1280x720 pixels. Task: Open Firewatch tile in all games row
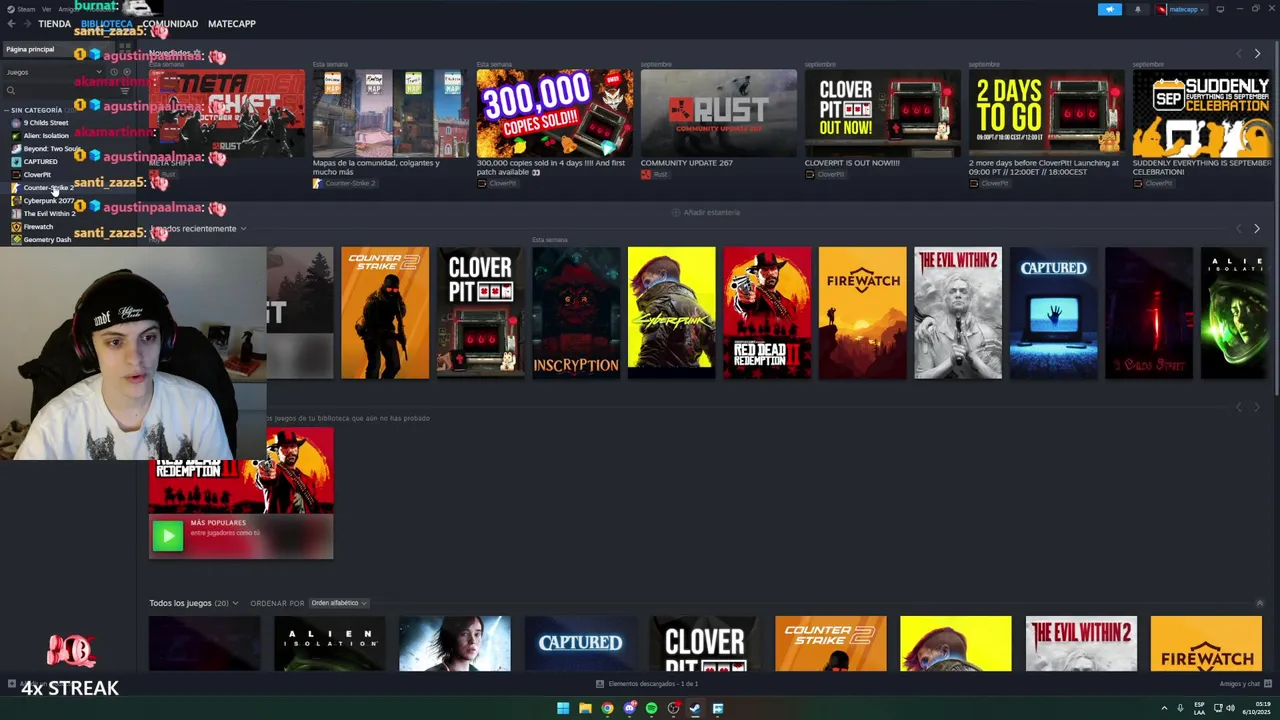1206,643
